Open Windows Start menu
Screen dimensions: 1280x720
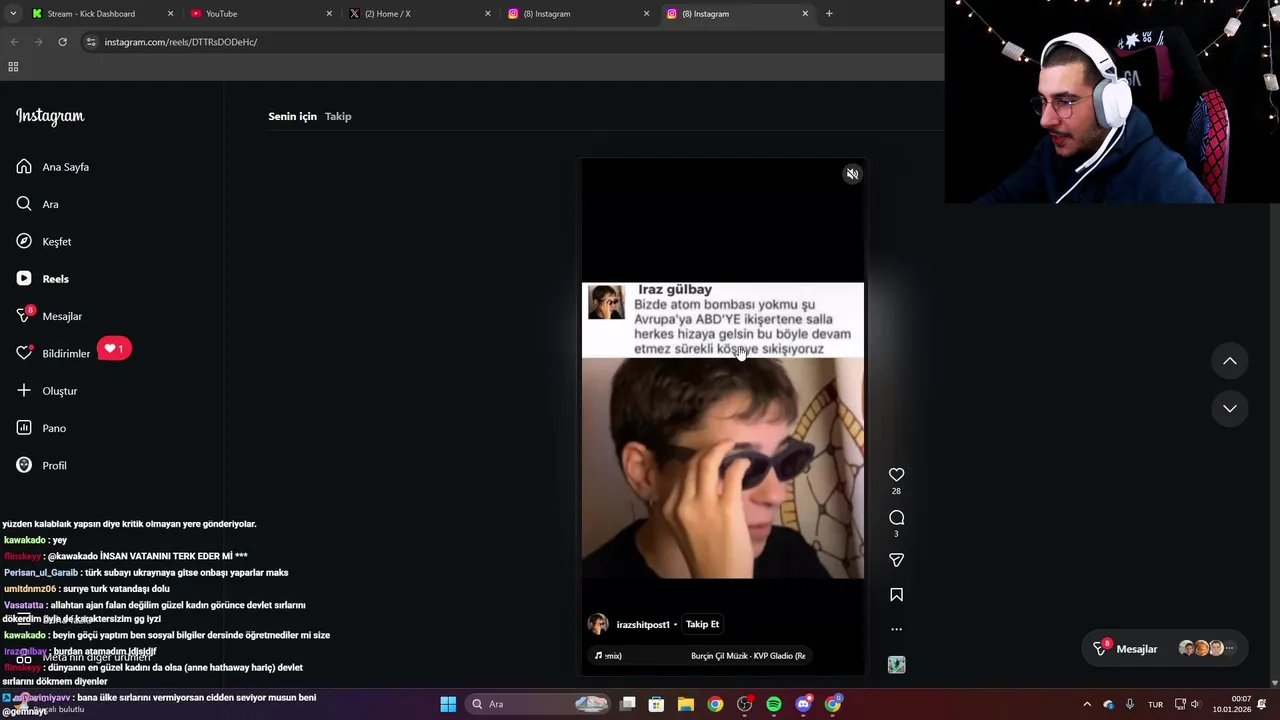click(x=448, y=704)
